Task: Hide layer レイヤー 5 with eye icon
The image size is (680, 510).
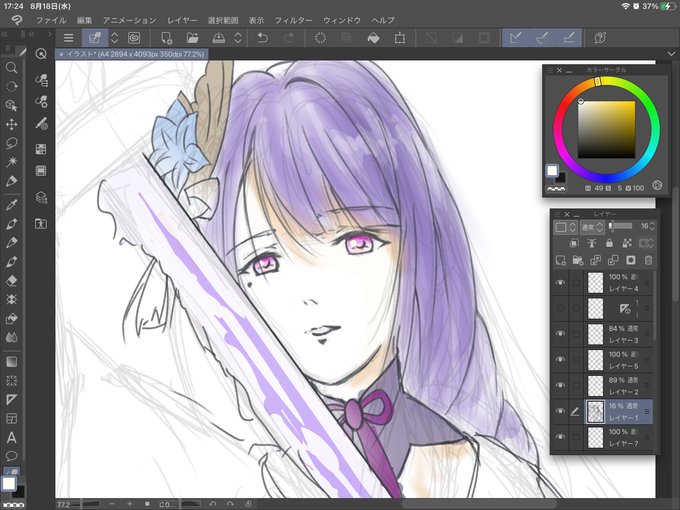Action: [x=560, y=360]
